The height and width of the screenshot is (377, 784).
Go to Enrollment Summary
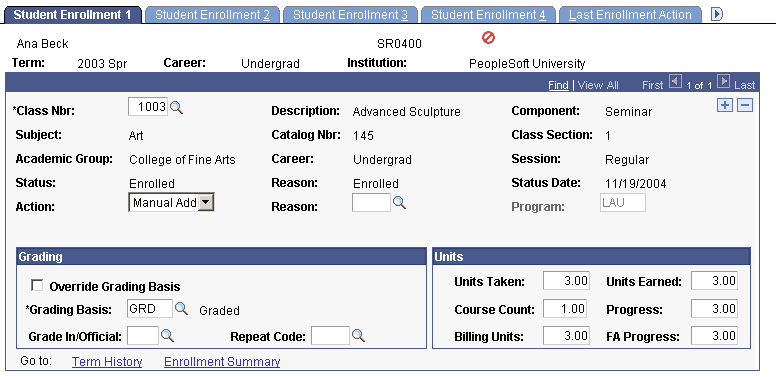click(222, 362)
